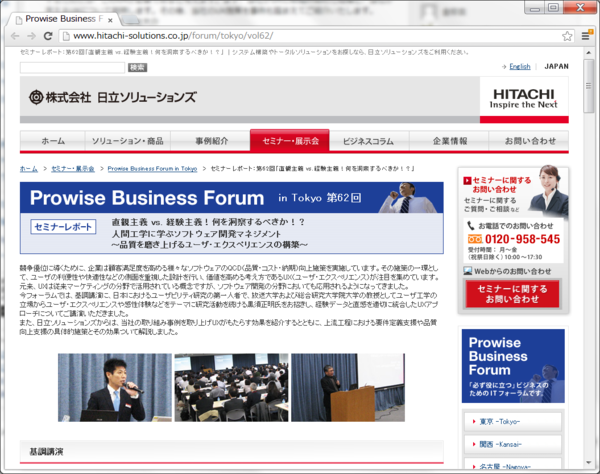
Task: Go forward using browser forward arrow
Action: [x=31, y=36]
